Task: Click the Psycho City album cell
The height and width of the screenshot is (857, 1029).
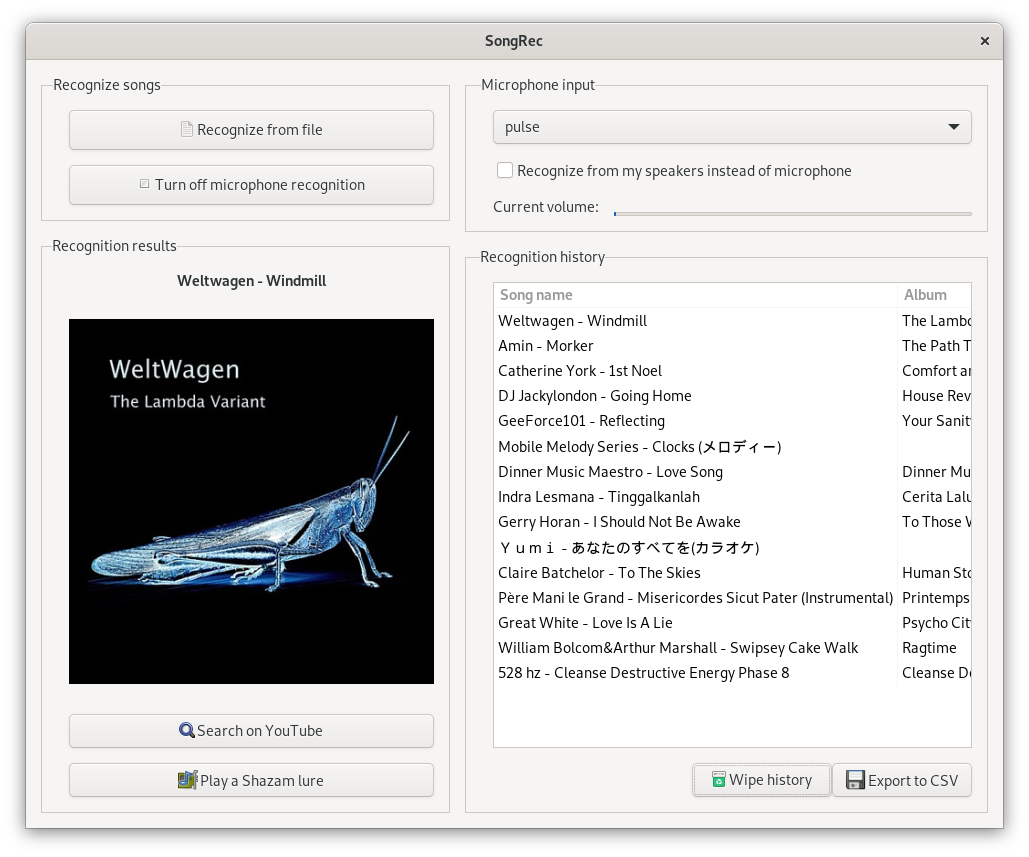Action: tap(936, 623)
